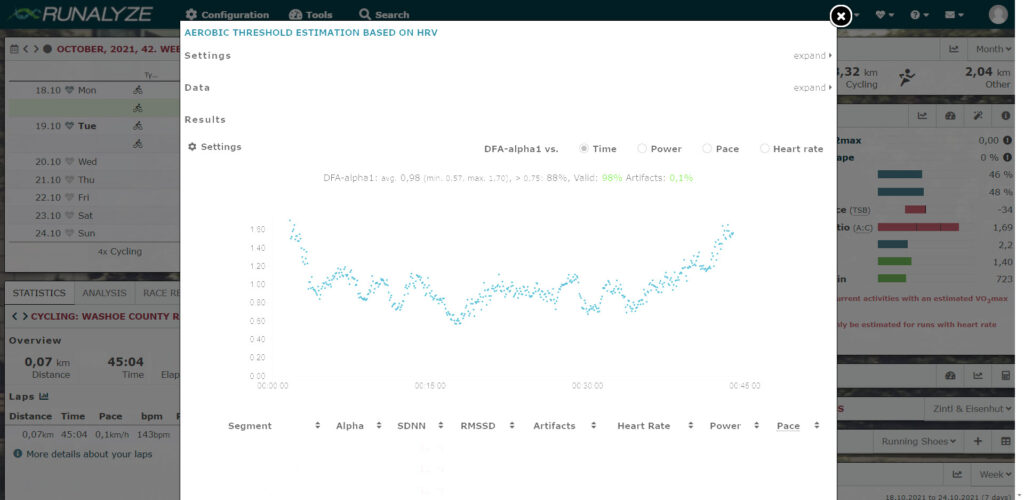The height and width of the screenshot is (500, 1024).
Task: Select the Heart rate radio button
Action: click(x=765, y=149)
